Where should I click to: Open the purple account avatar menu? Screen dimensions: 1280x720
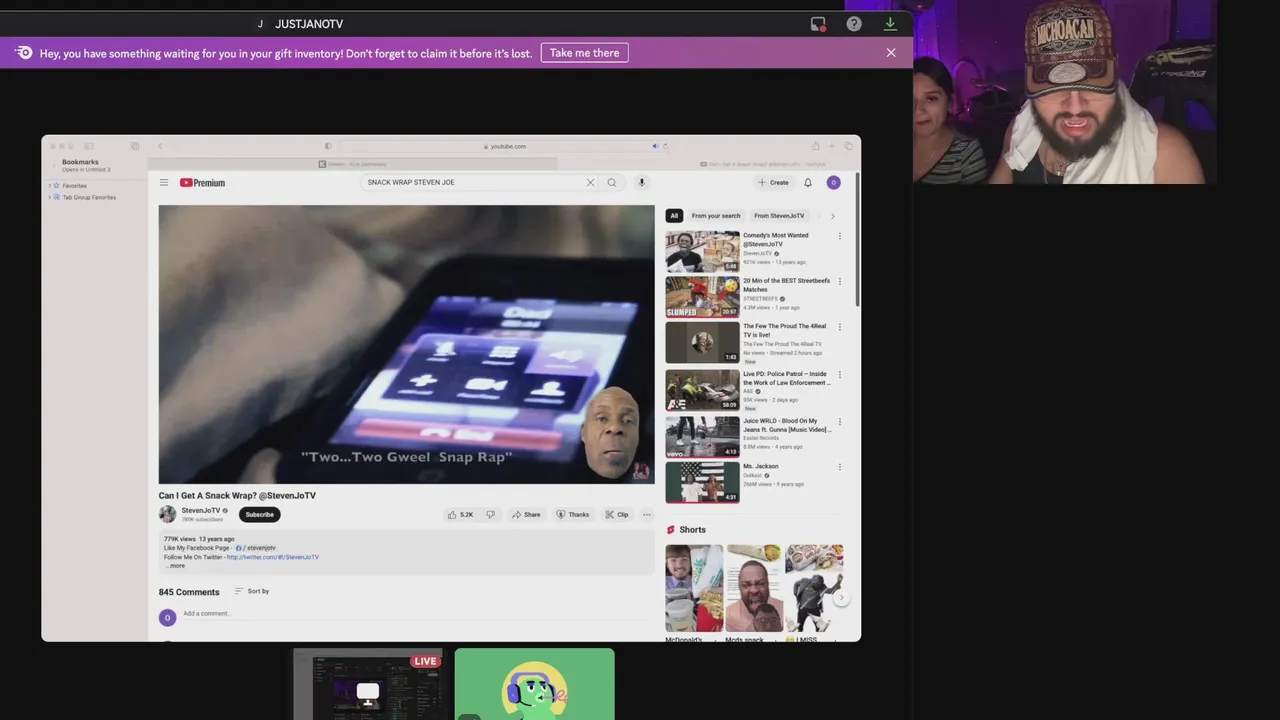pos(833,183)
